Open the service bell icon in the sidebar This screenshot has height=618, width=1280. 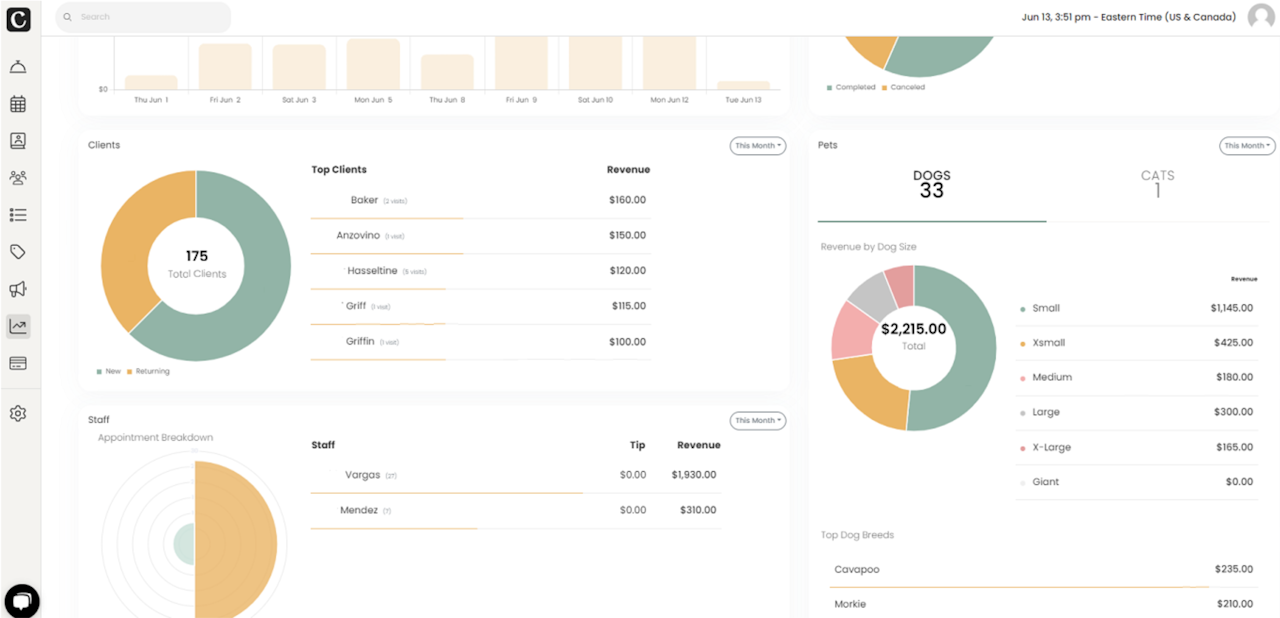coord(18,67)
